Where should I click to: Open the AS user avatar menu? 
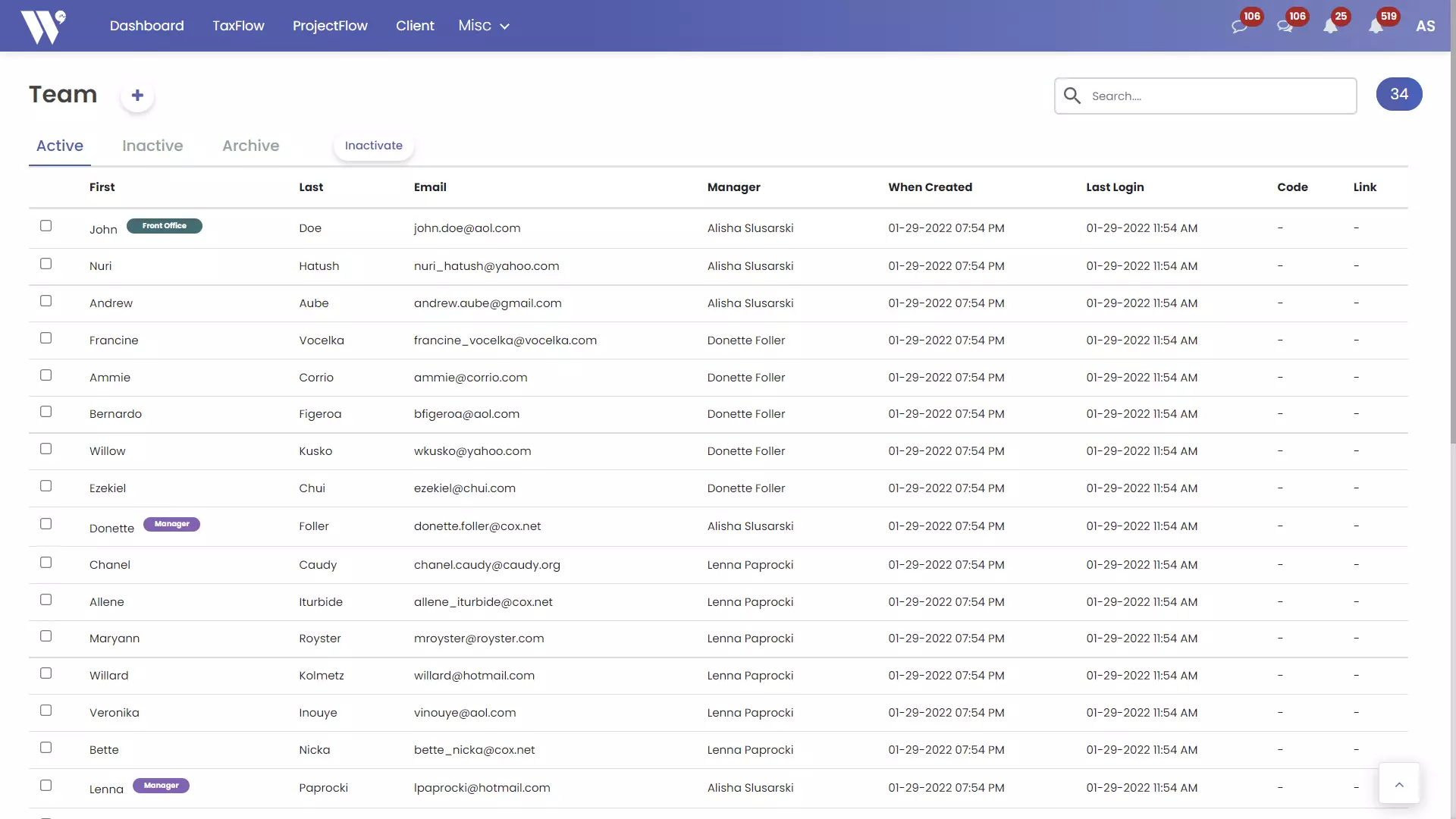click(1425, 25)
